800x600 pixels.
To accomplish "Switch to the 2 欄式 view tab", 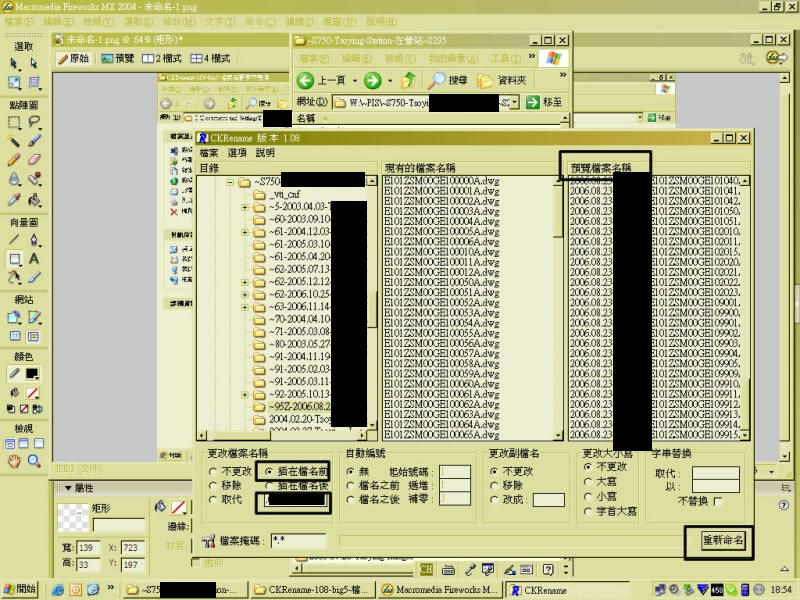I will [161, 59].
